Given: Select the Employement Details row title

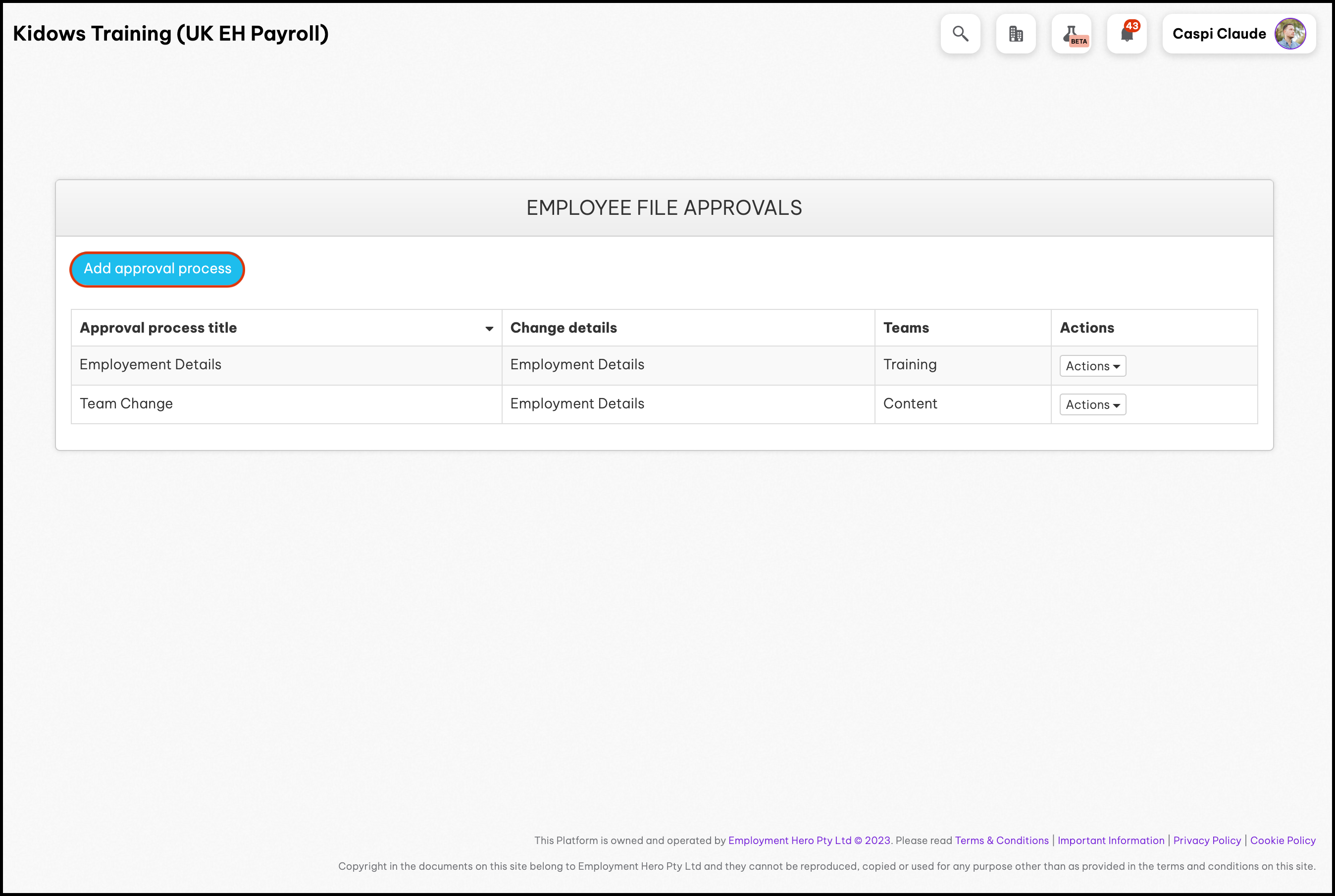Looking at the screenshot, I should (151, 365).
